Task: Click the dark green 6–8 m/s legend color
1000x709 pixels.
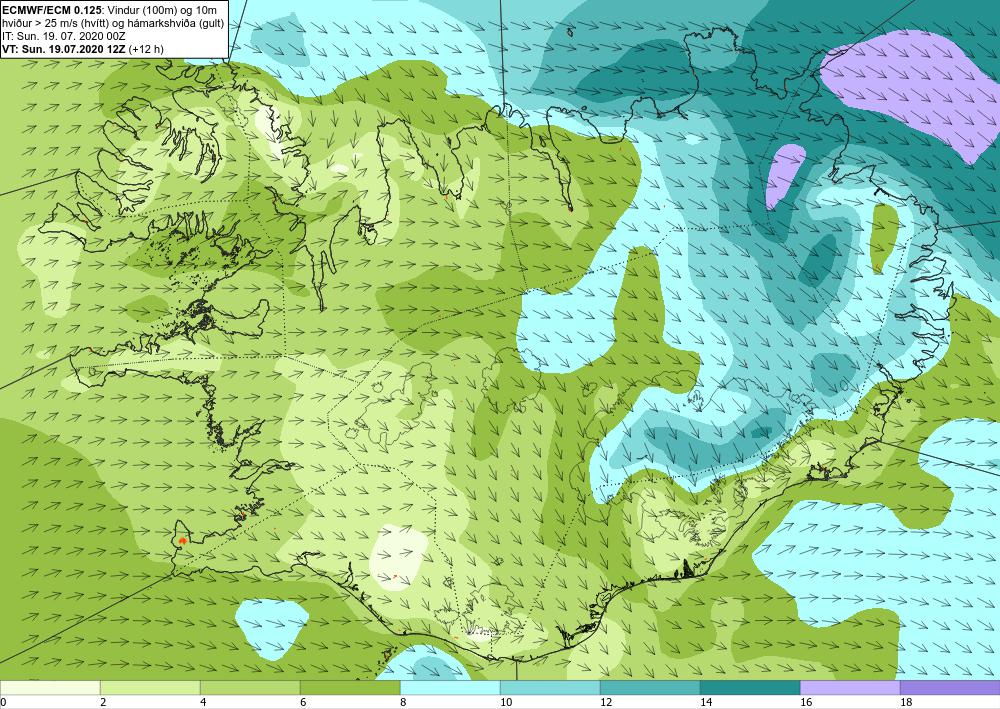Action: pos(350,688)
